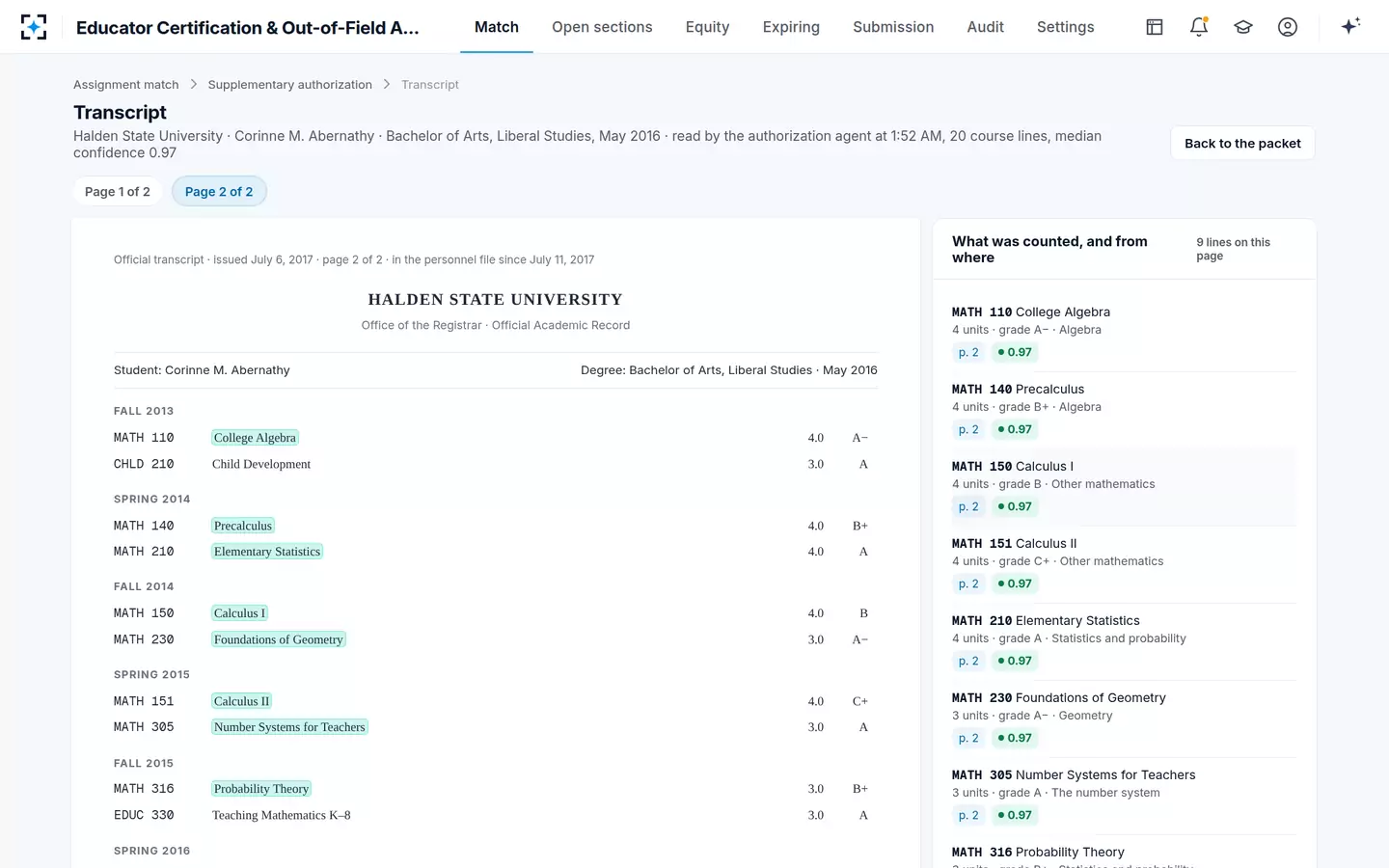This screenshot has width=1389, height=868.
Task: Switch to the Match tab
Action: click(x=497, y=27)
